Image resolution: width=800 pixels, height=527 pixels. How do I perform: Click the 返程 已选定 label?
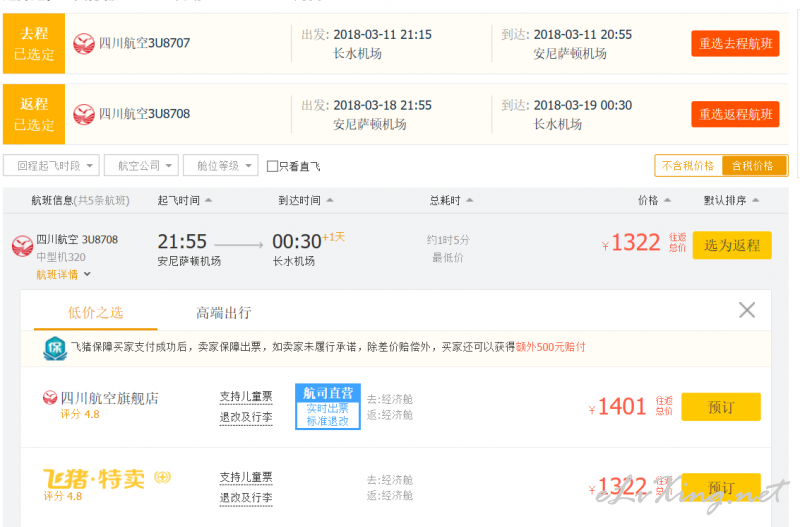click(34, 114)
